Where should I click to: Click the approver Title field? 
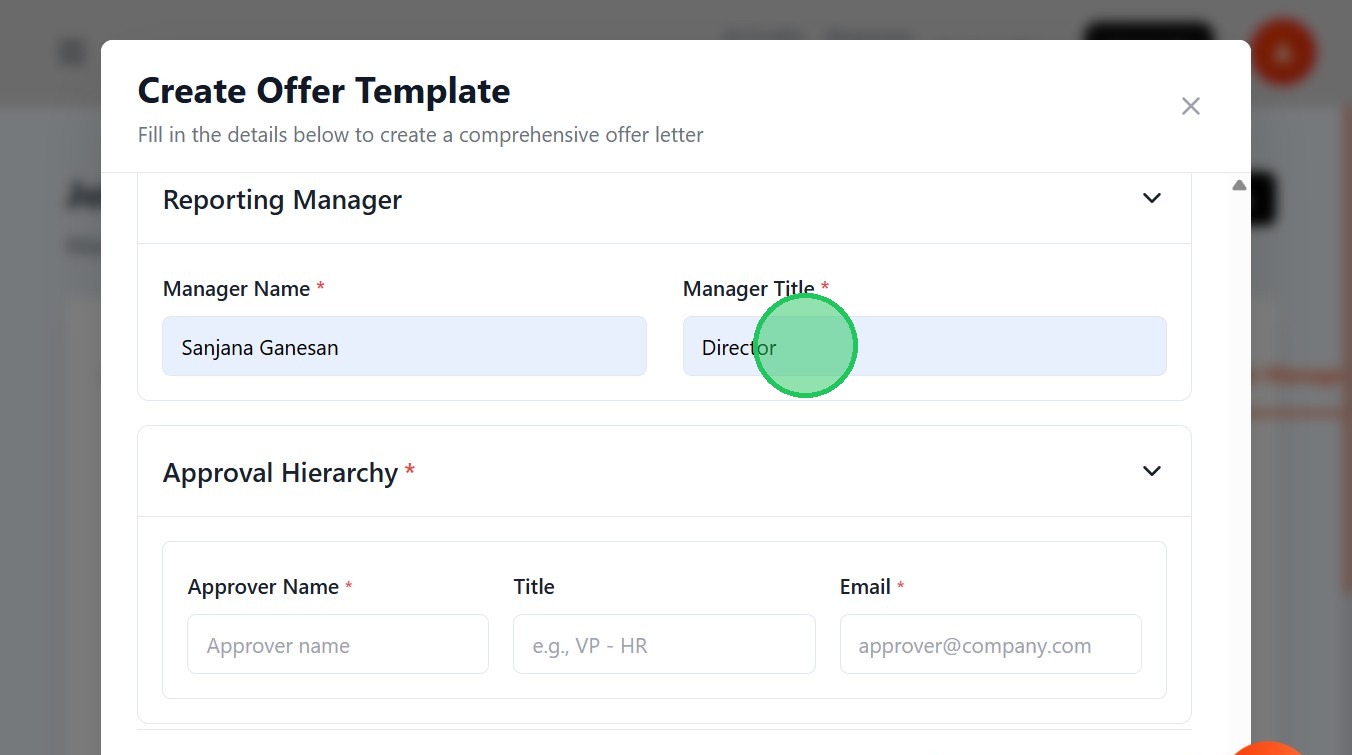pos(664,645)
